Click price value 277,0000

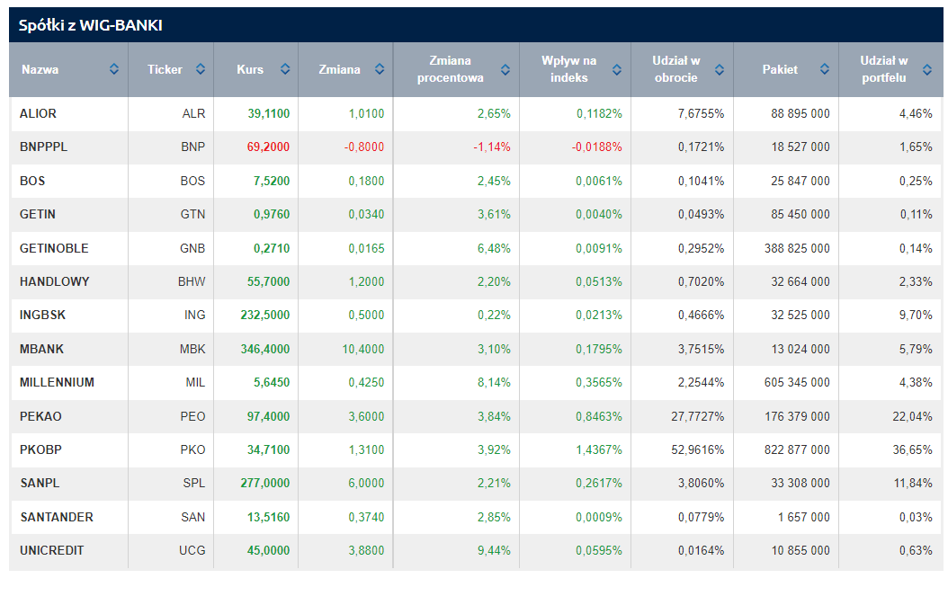click(265, 483)
